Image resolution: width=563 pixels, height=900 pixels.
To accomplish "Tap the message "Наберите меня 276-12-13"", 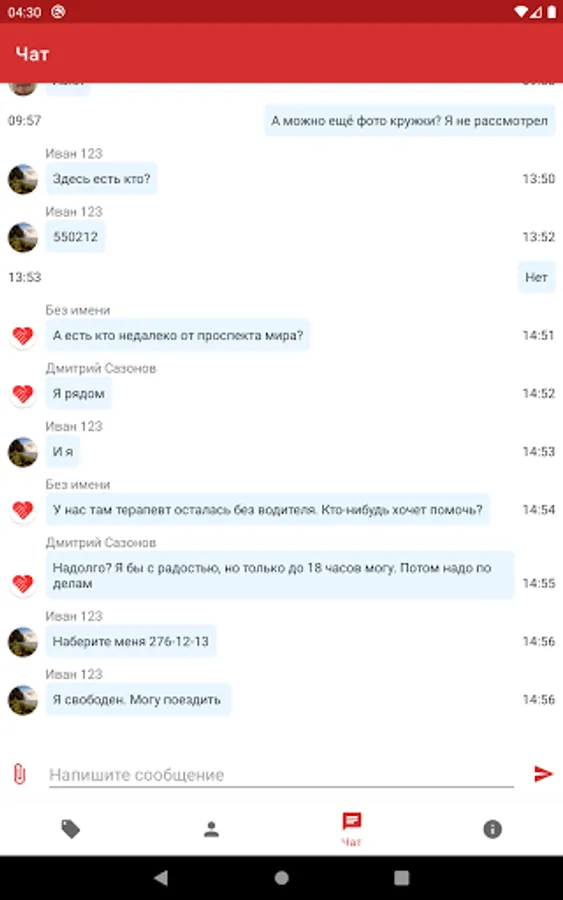I will (x=131, y=641).
